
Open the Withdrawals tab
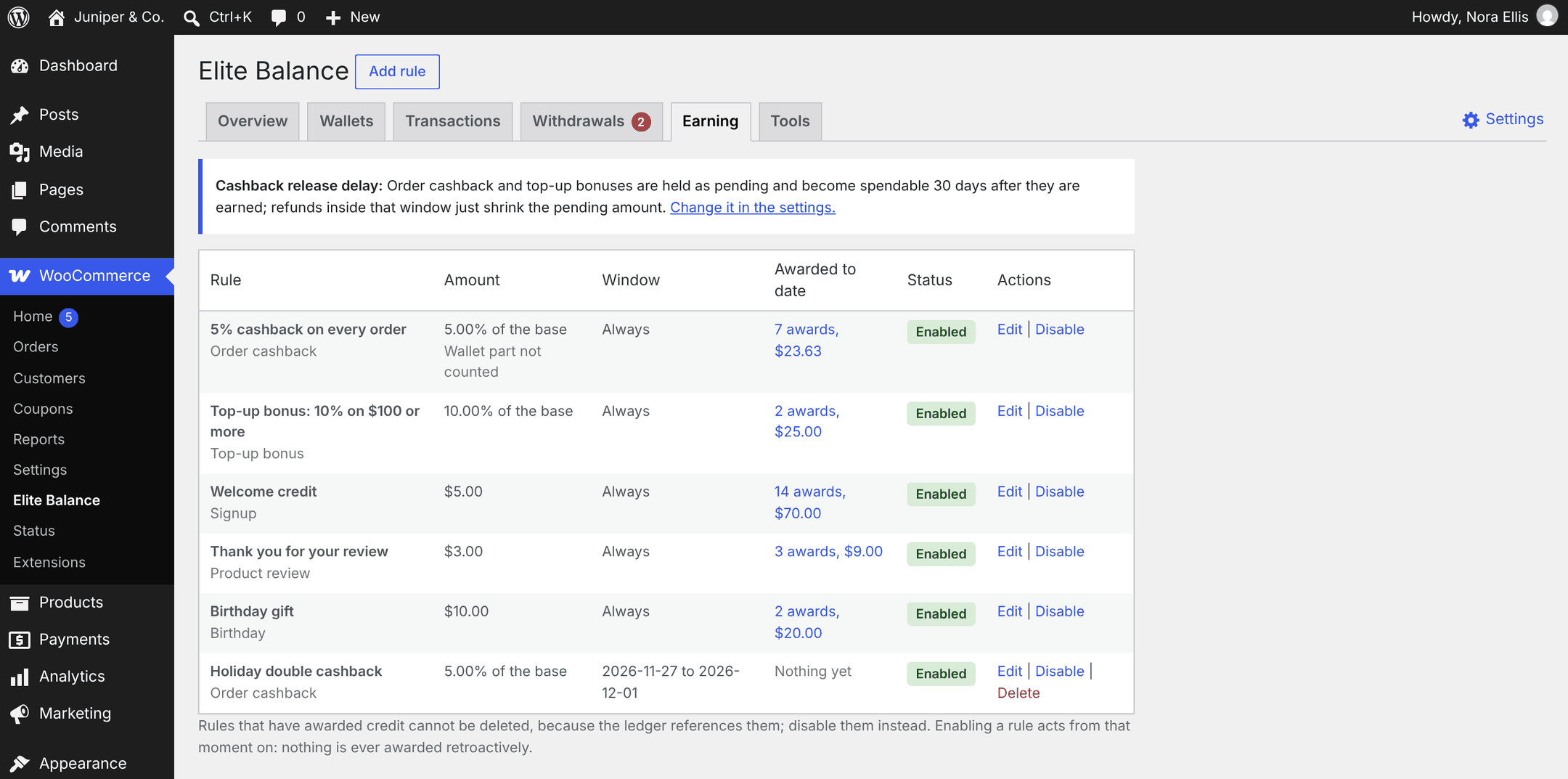click(x=591, y=121)
